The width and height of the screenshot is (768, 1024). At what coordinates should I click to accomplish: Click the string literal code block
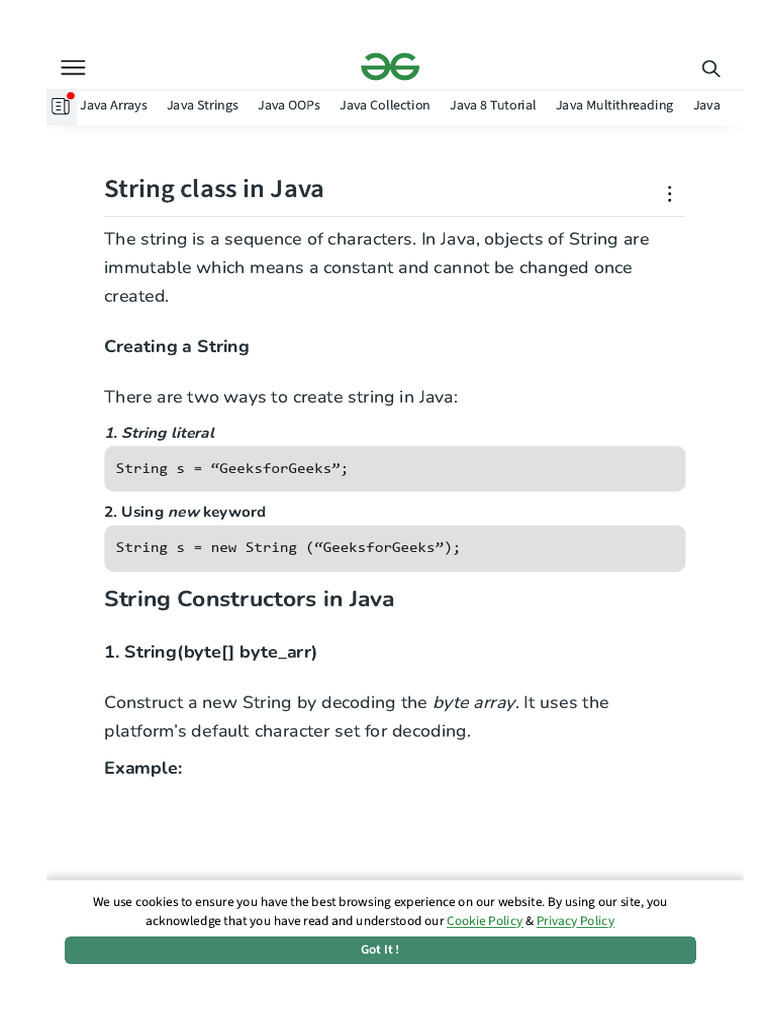pos(394,469)
